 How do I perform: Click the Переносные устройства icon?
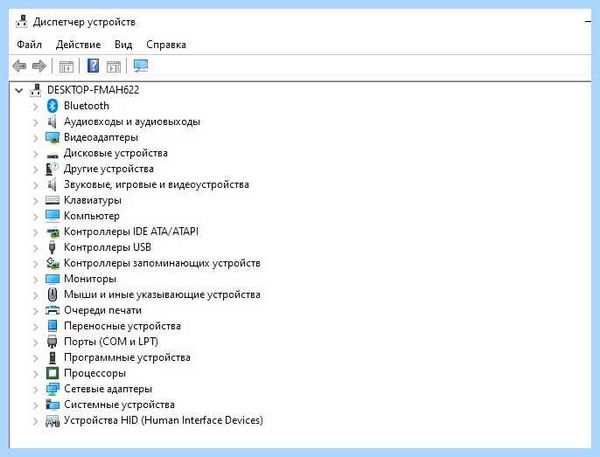click(x=52, y=326)
